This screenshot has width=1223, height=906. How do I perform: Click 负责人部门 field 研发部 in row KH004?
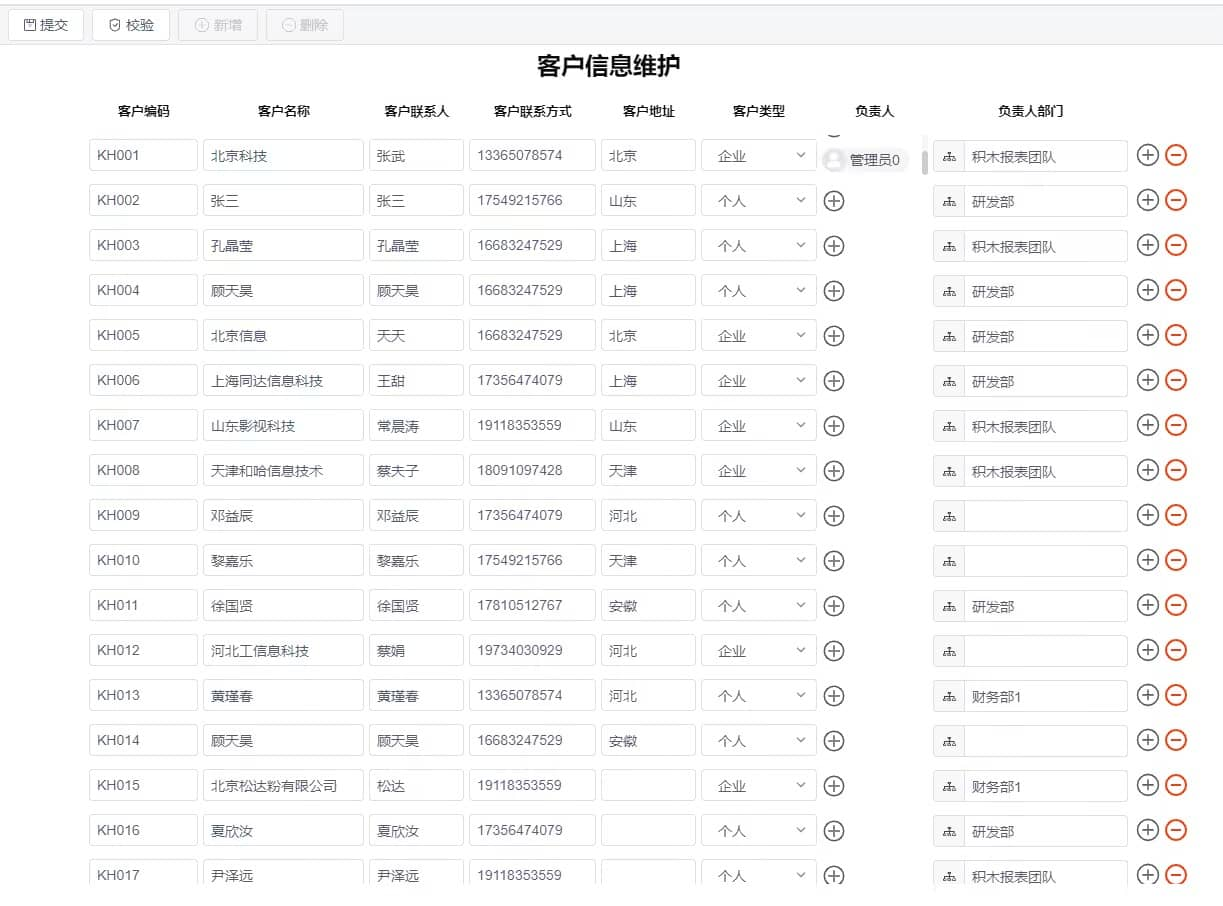point(1045,291)
